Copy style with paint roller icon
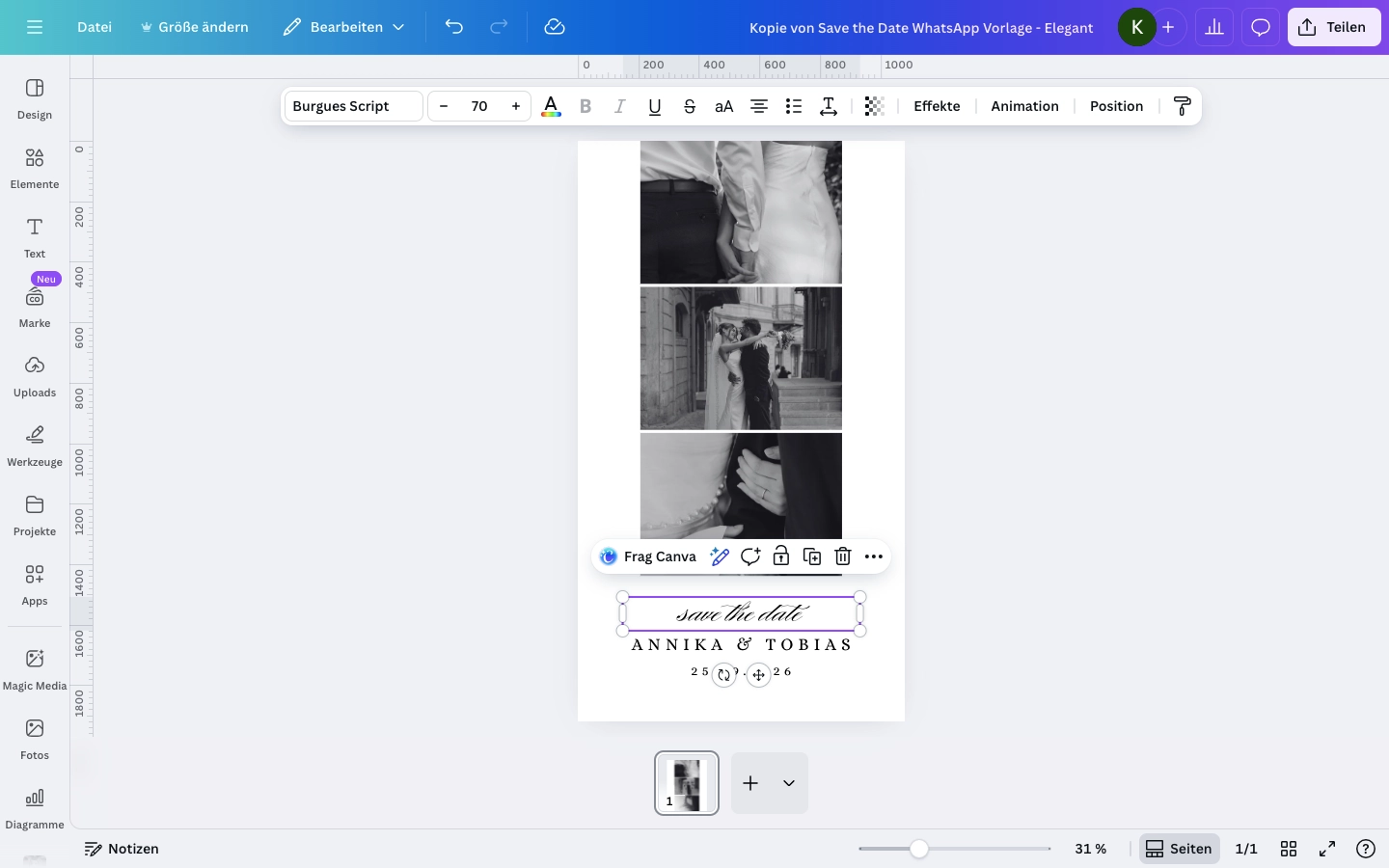The height and width of the screenshot is (868, 1389). (1182, 106)
